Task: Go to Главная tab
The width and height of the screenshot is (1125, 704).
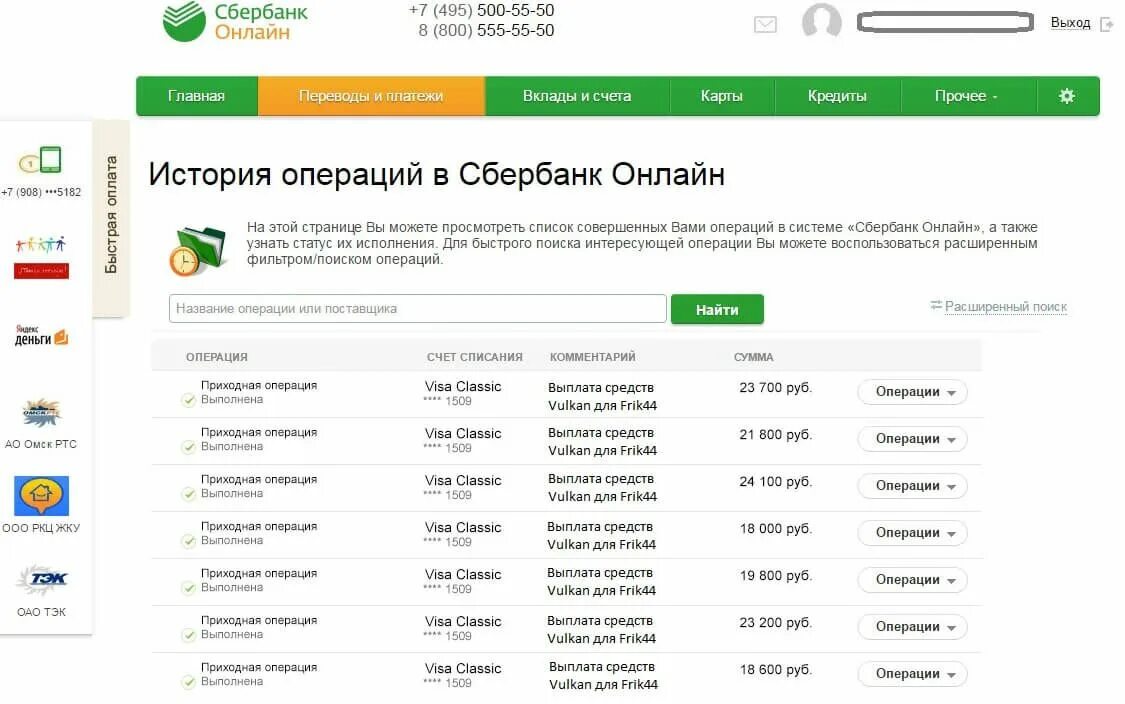Action: tap(197, 96)
